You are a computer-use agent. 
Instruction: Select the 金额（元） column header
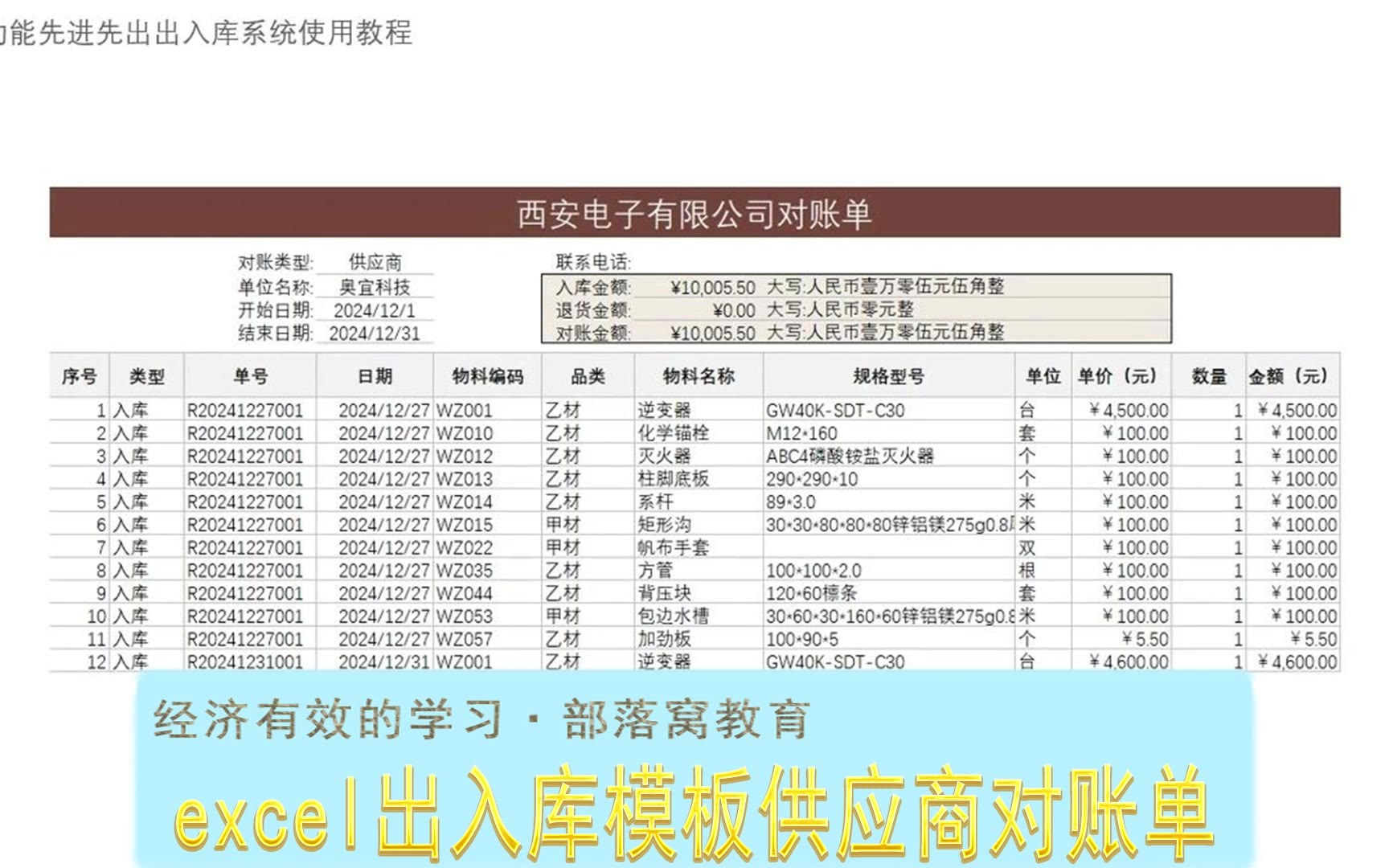pyautogui.click(x=1289, y=376)
